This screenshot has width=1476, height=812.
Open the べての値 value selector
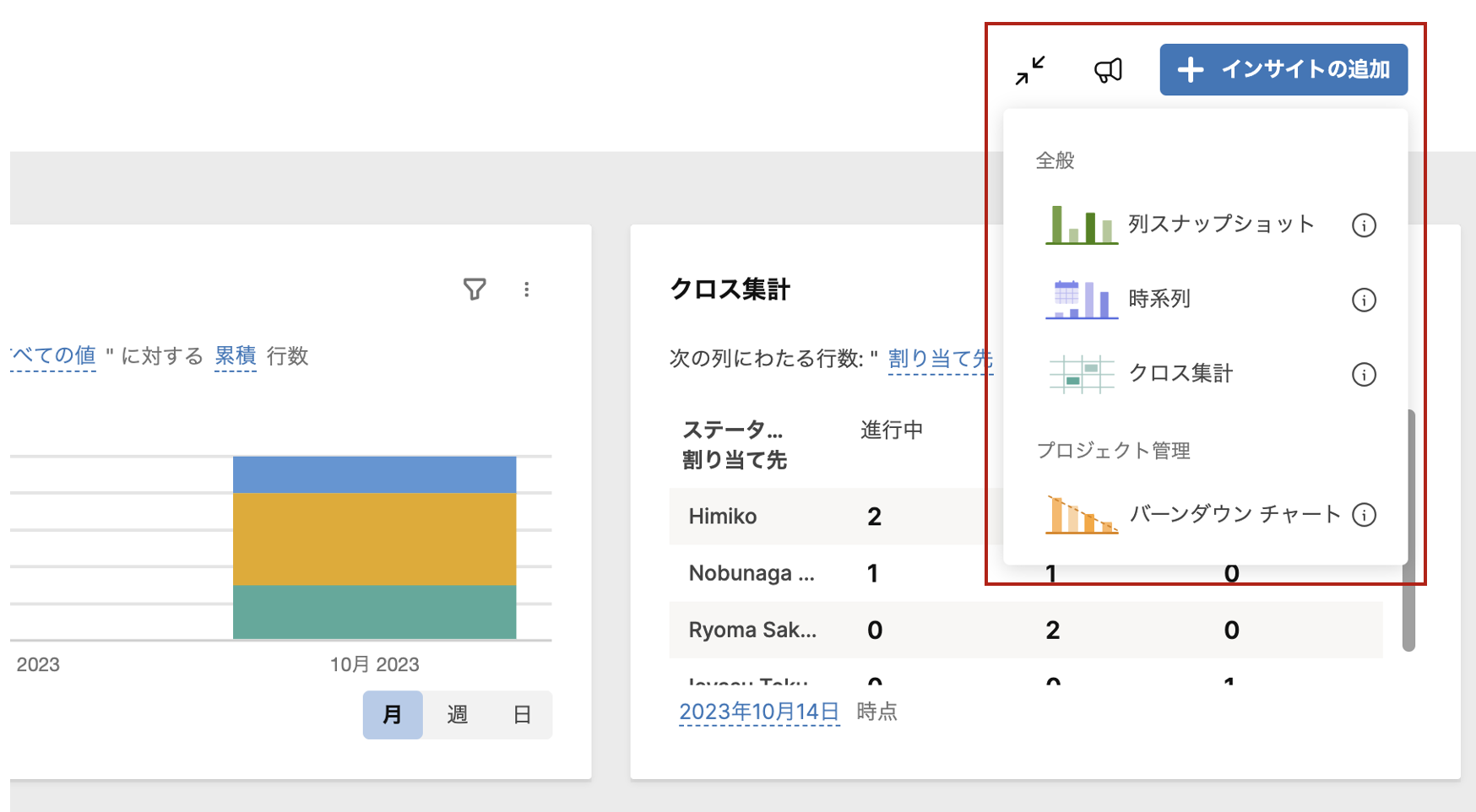53,356
